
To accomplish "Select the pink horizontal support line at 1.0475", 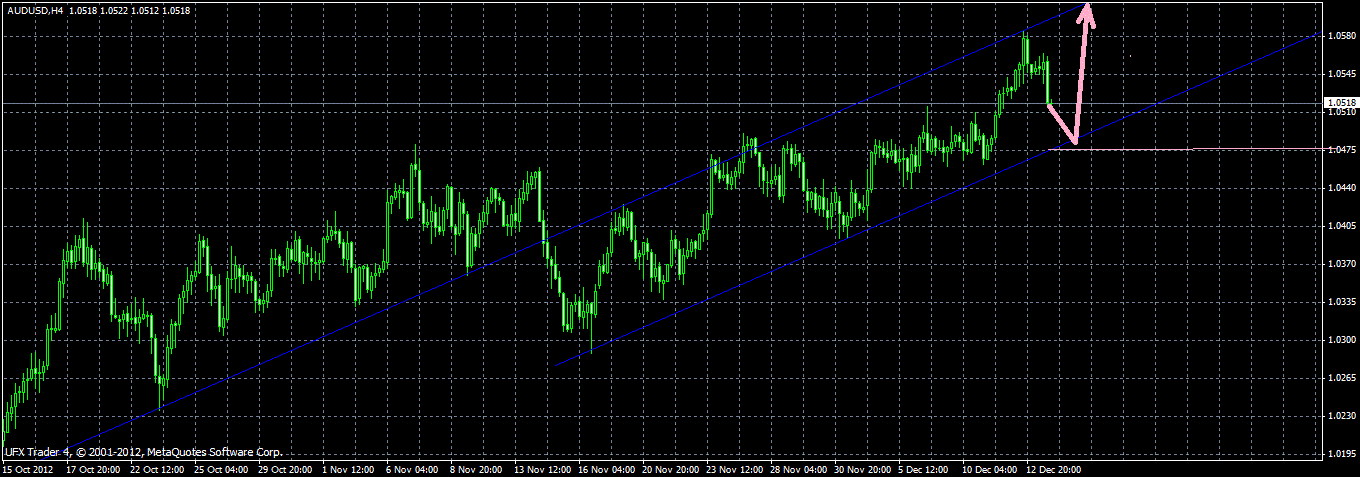I will pyautogui.click(x=1217, y=149).
